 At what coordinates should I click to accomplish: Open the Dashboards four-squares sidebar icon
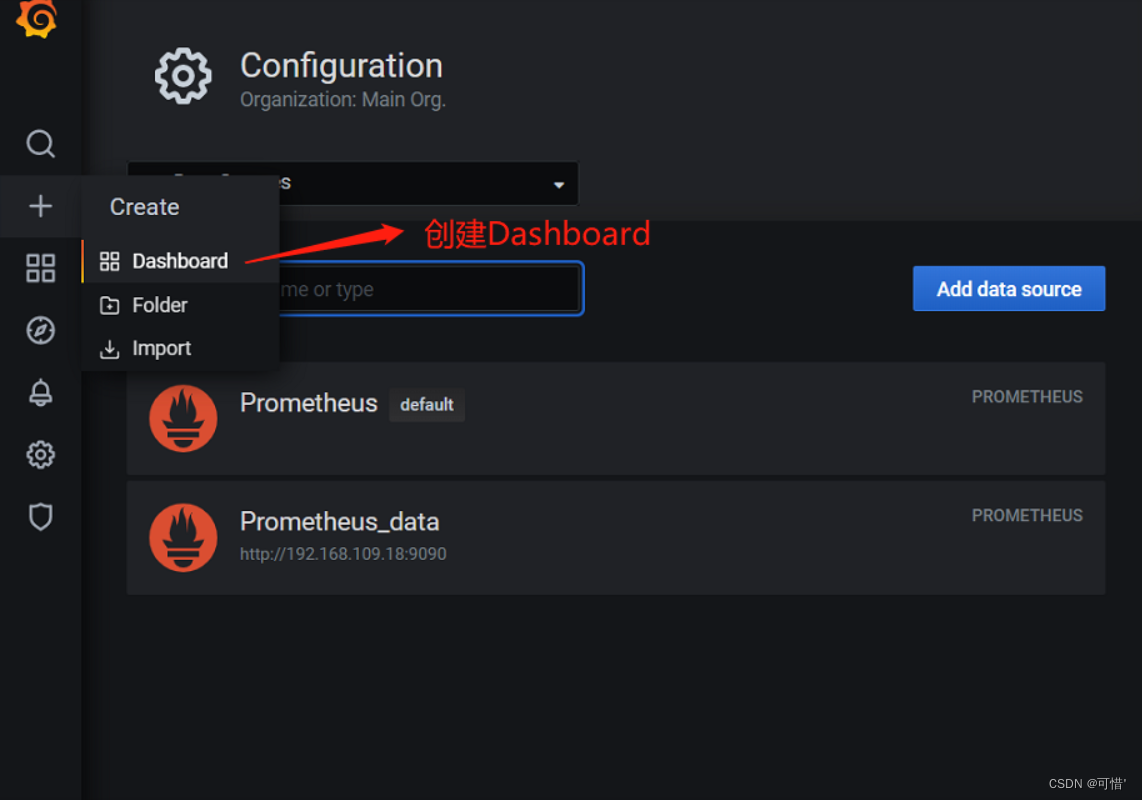click(40, 268)
